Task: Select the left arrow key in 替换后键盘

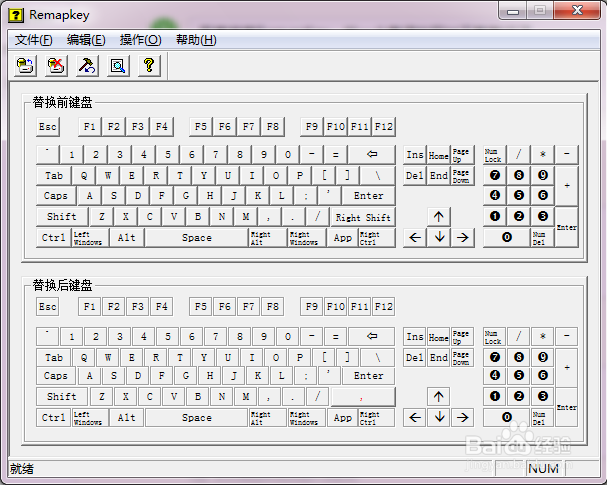Action: tap(415, 417)
